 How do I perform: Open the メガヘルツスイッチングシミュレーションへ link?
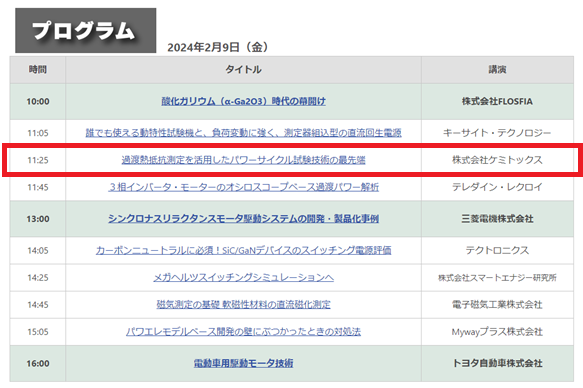[244, 277]
